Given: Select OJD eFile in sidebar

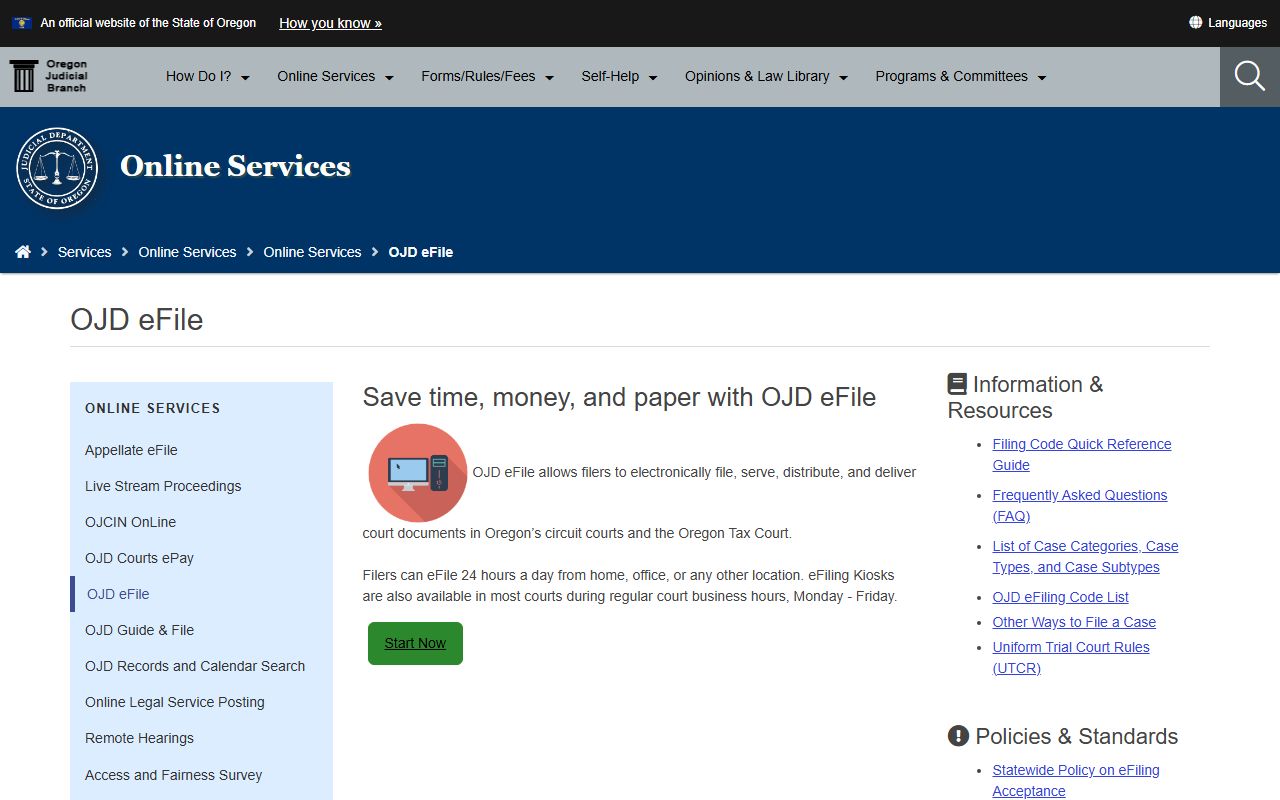Looking at the screenshot, I should pyautogui.click(x=118, y=594).
